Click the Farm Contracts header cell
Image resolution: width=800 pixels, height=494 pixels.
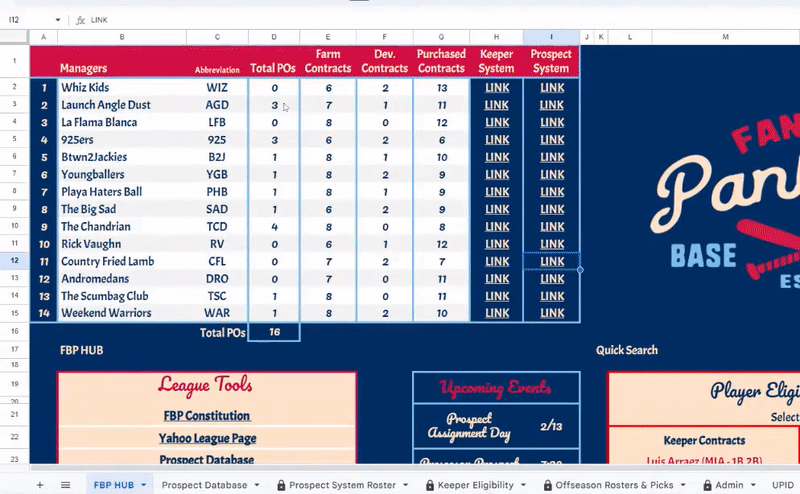(328, 61)
